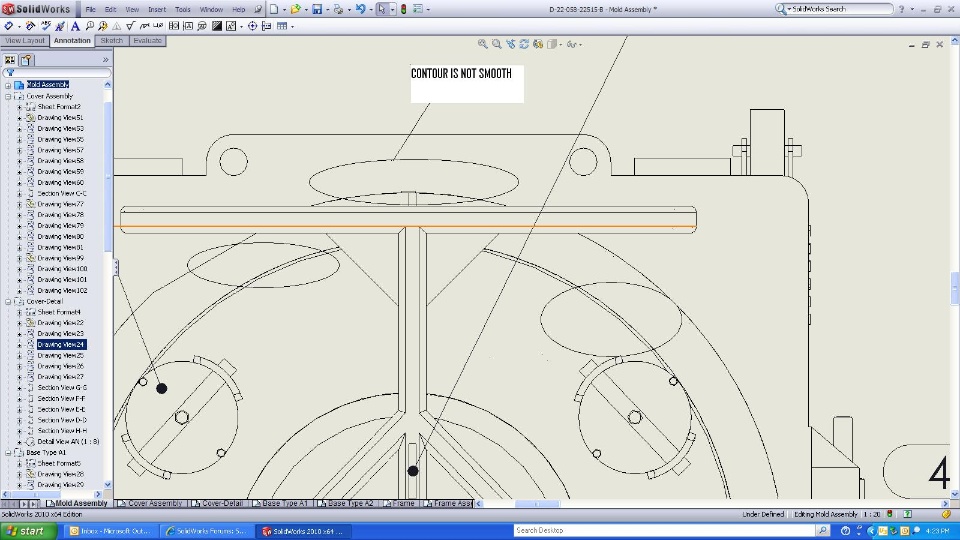The height and width of the screenshot is (540, 960).
Task: Click the Weld Symbol tool
Action: [144, 26]
